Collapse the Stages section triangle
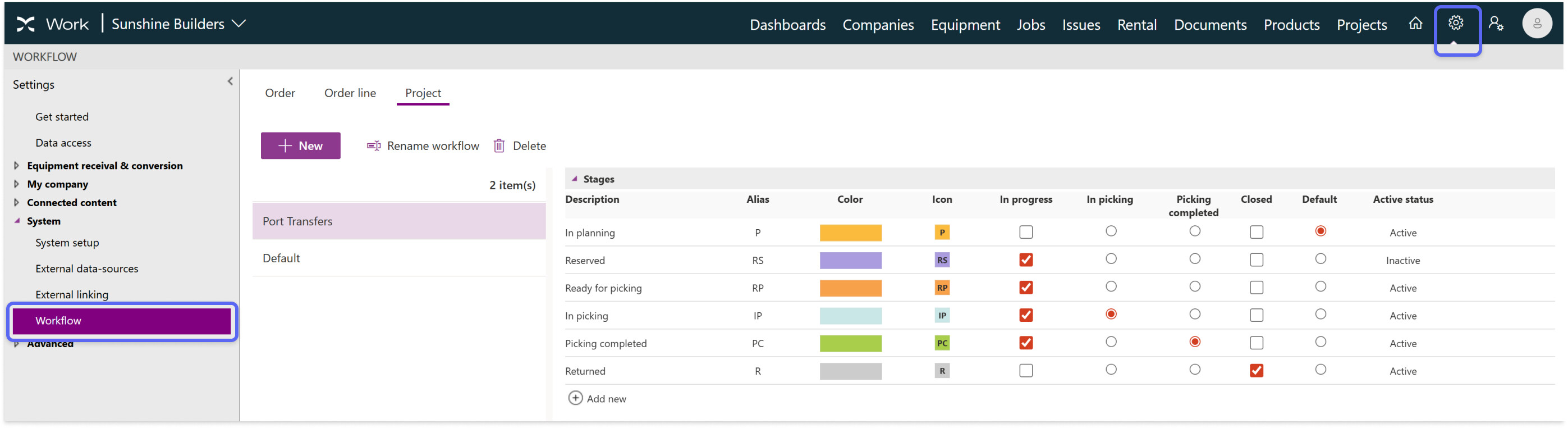Viewport: 1568px width, 428px height. (x=574, y=179)
